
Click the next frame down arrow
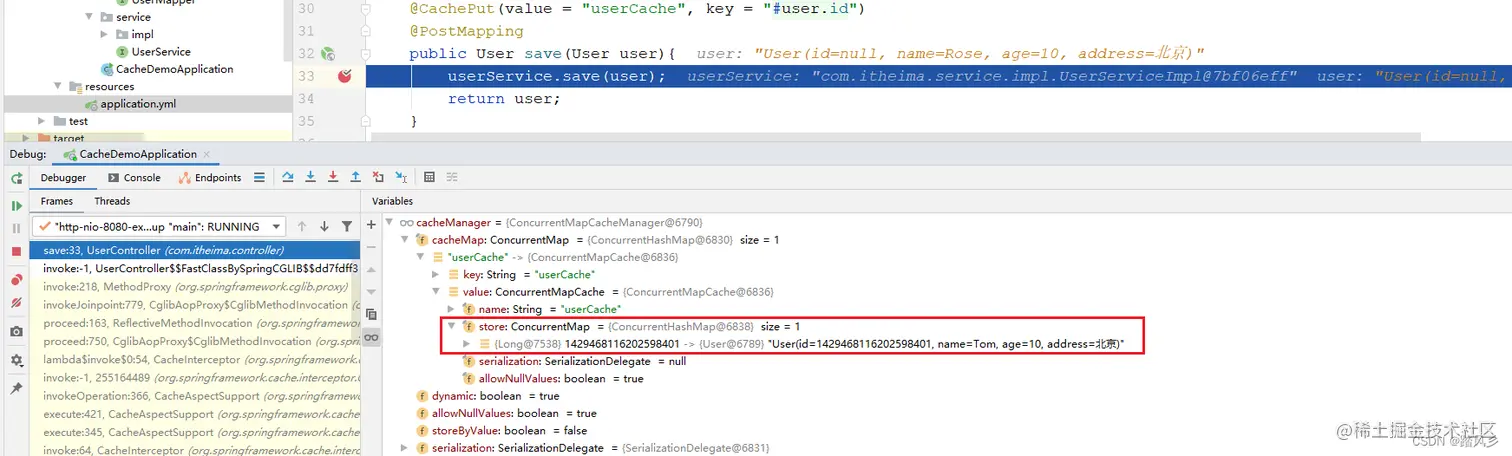(324, 227)
